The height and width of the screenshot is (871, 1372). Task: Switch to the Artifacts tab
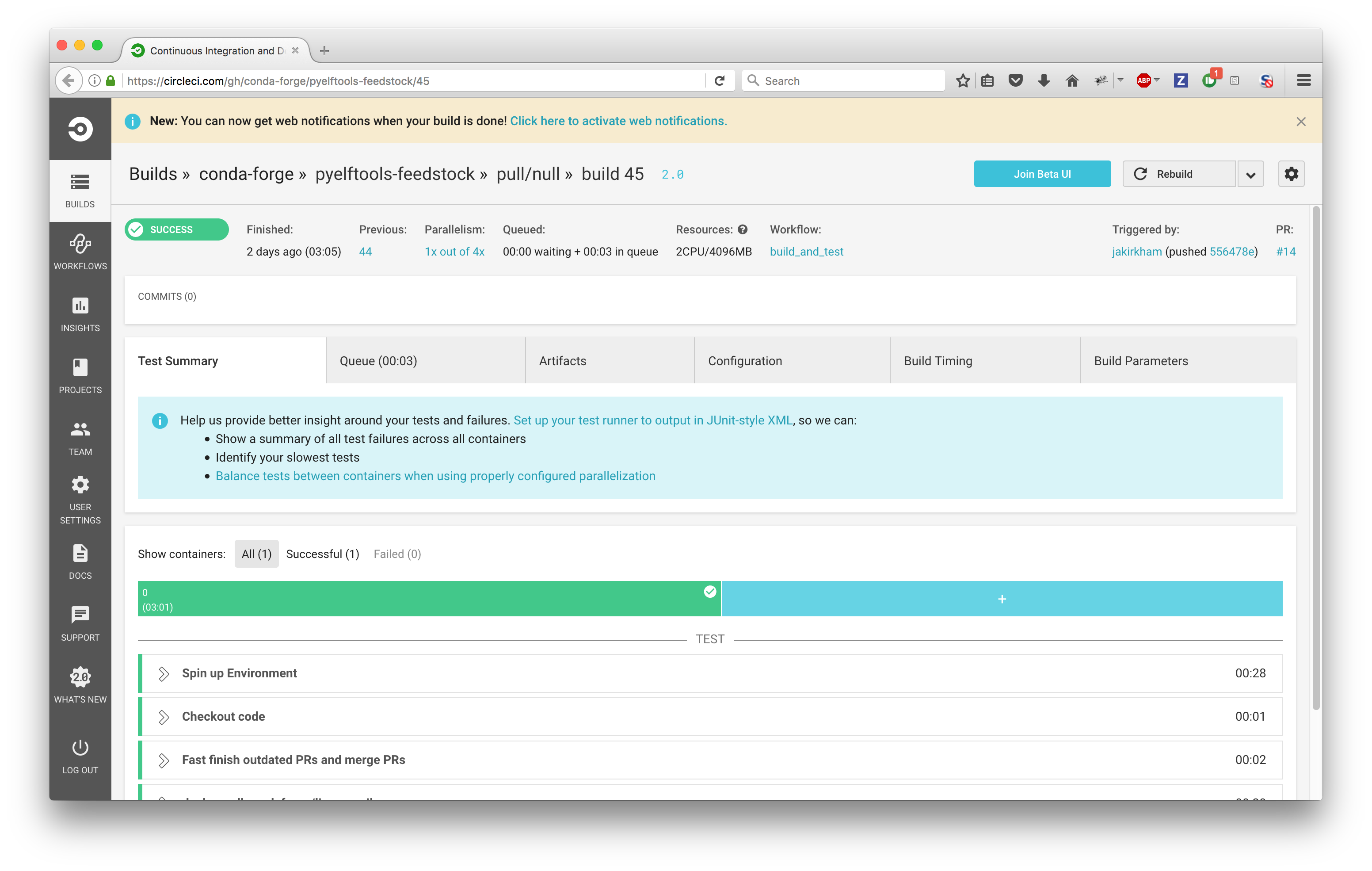point(562,361)
